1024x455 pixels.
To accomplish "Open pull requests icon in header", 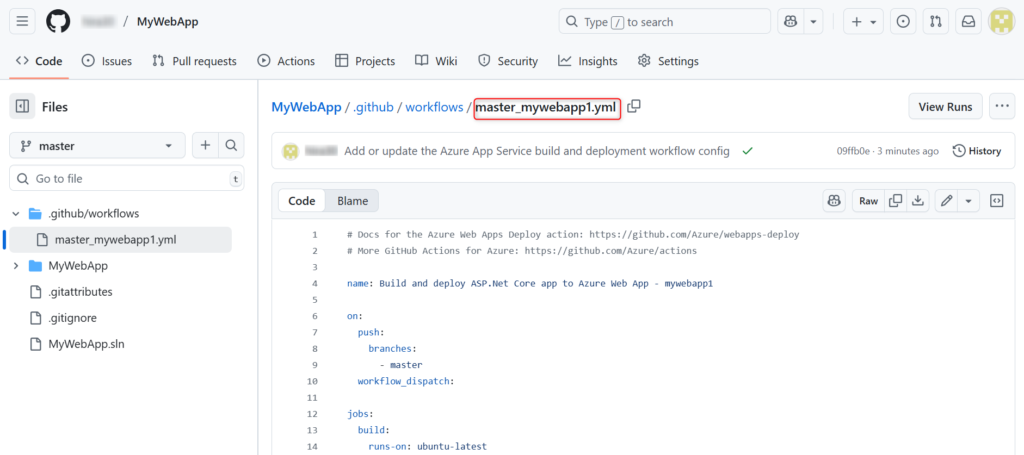I will pyautogui.click(x=936, y=22).
